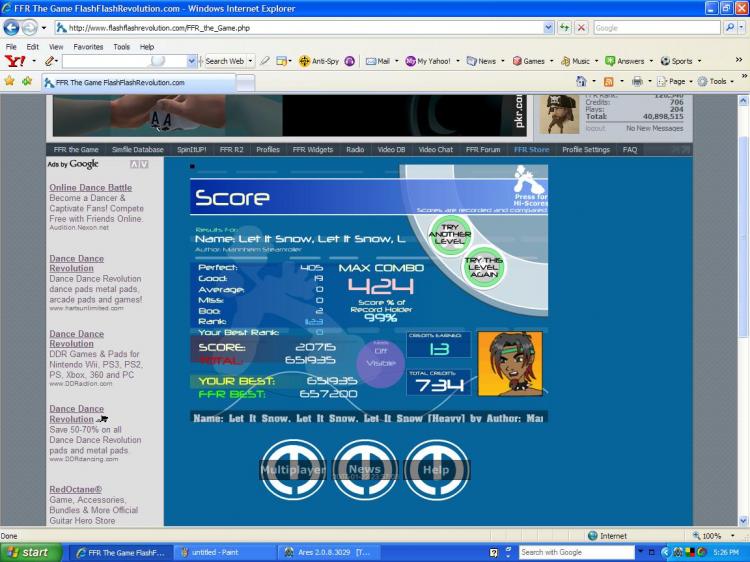Click the Print icon in command bar

[637, 82]
